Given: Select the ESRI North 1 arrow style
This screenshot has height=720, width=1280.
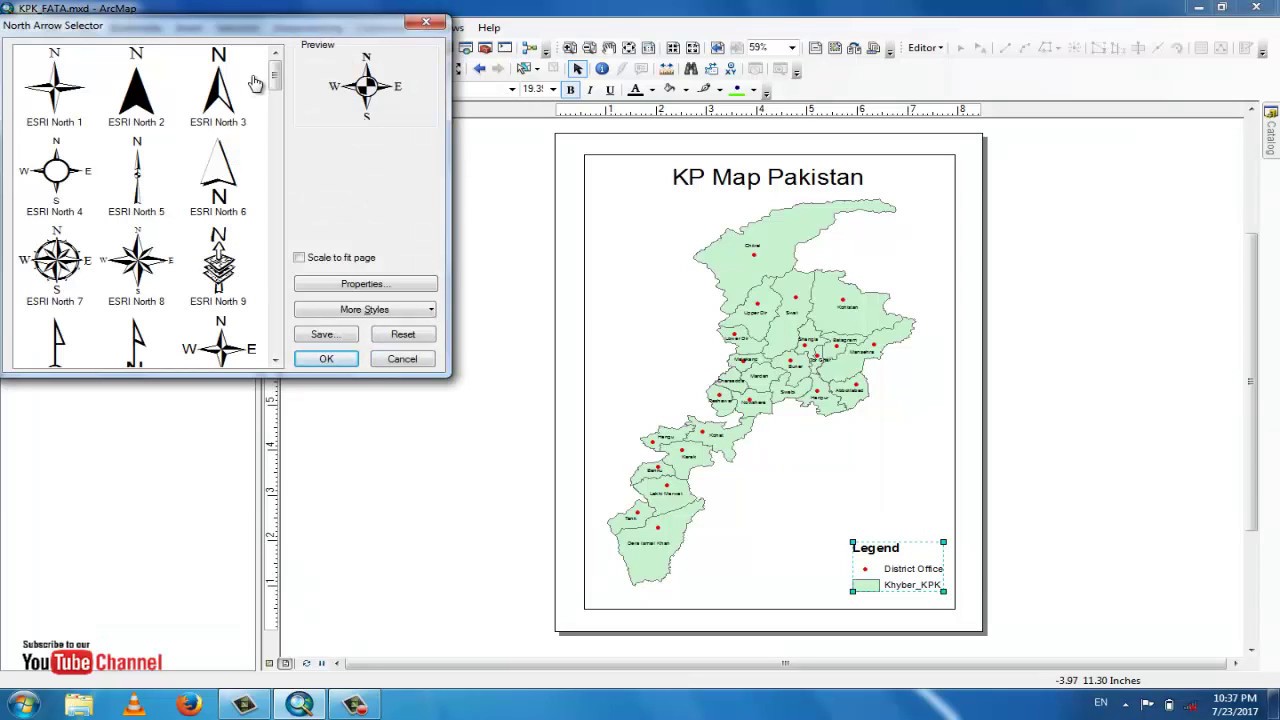Looking at the screenshot, I should pyautogui.click(x=54, y=87).
